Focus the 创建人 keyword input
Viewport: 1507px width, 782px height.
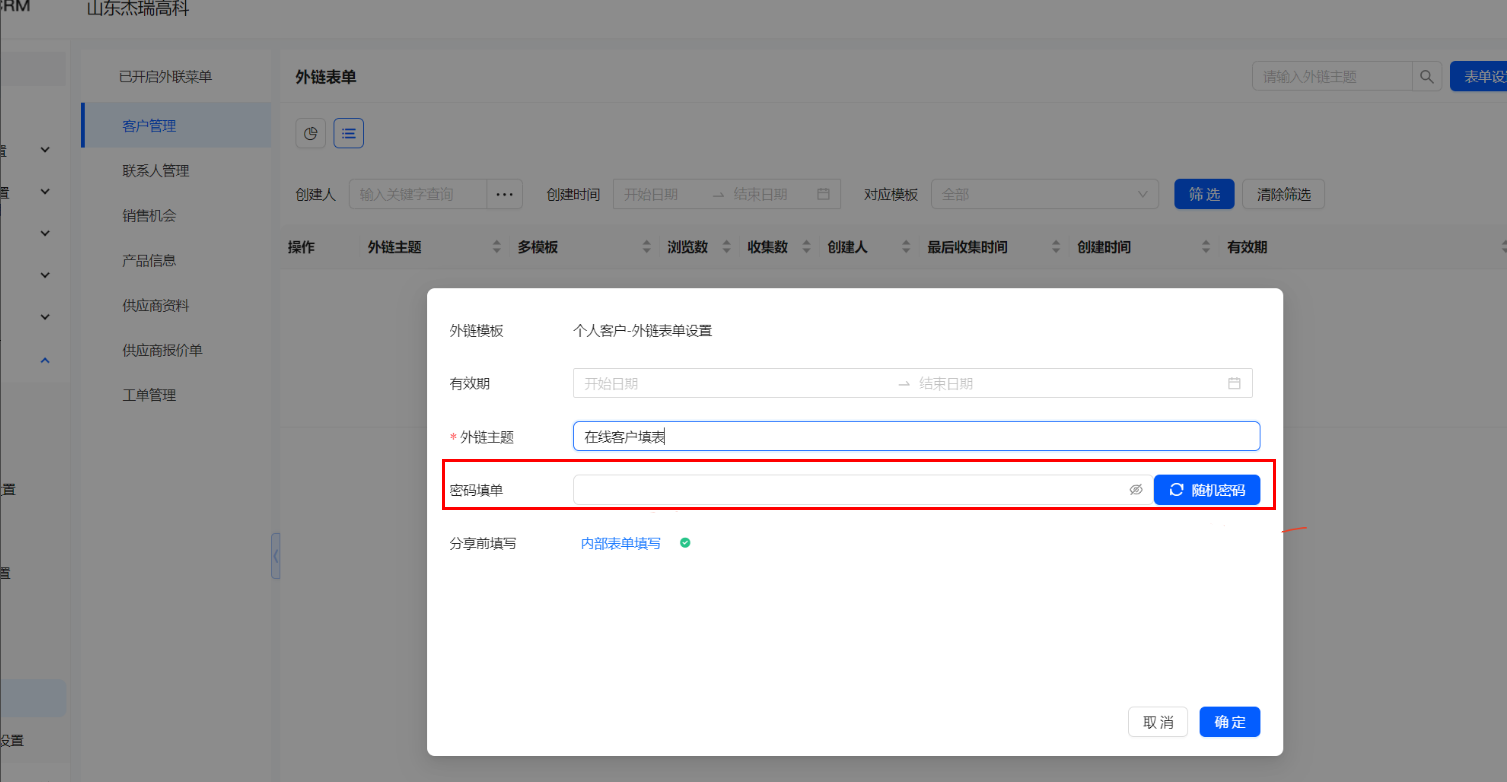click(418, 194)
